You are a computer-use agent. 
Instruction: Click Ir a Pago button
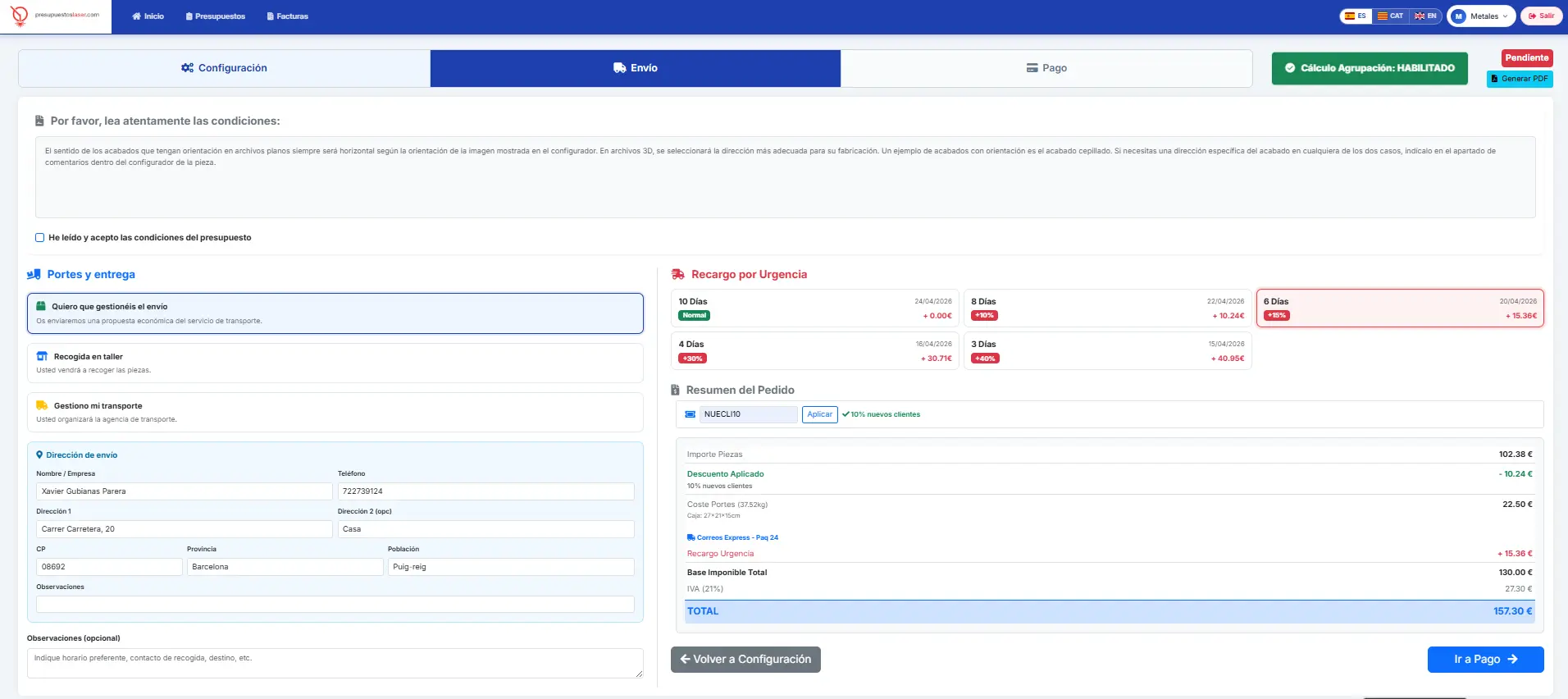click(x=1485, y=660)
